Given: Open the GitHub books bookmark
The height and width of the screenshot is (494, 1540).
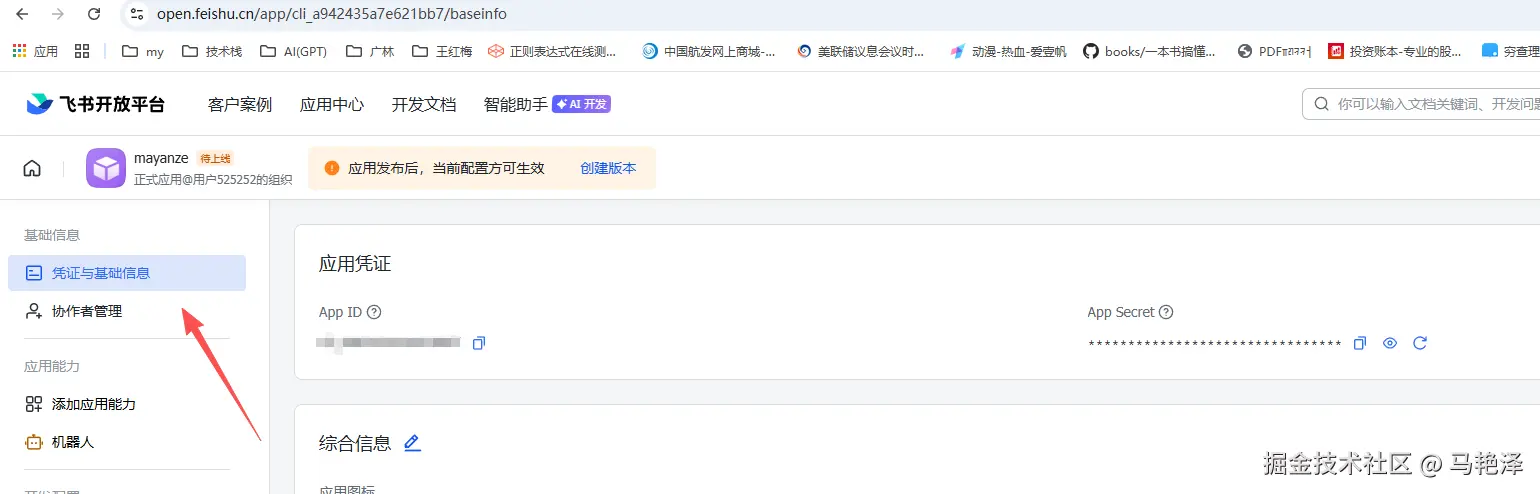Looking at the screenshot, I should [x=1150, y=51].
